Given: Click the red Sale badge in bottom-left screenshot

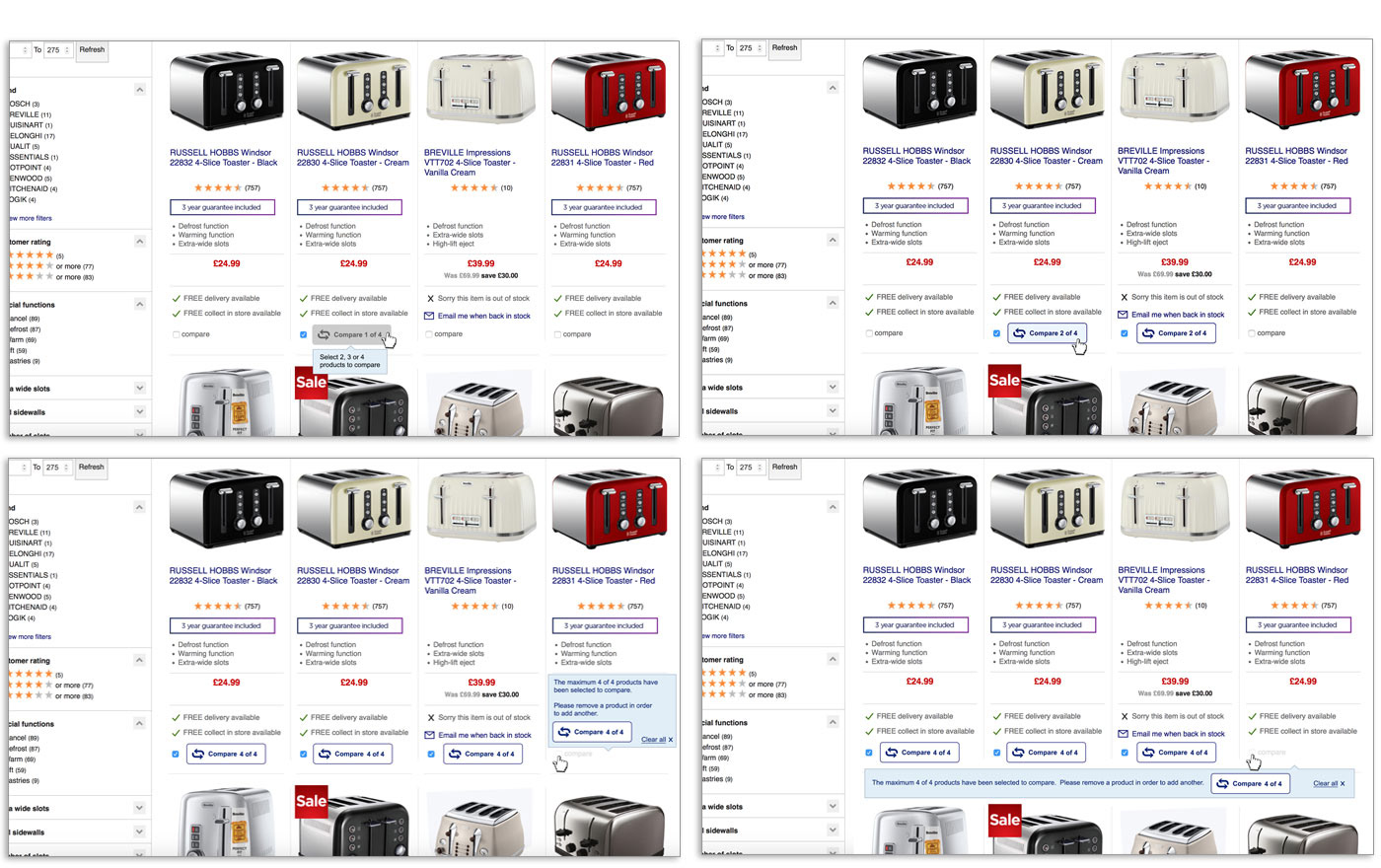Looking at the screenshot, I should pos(311,801).
